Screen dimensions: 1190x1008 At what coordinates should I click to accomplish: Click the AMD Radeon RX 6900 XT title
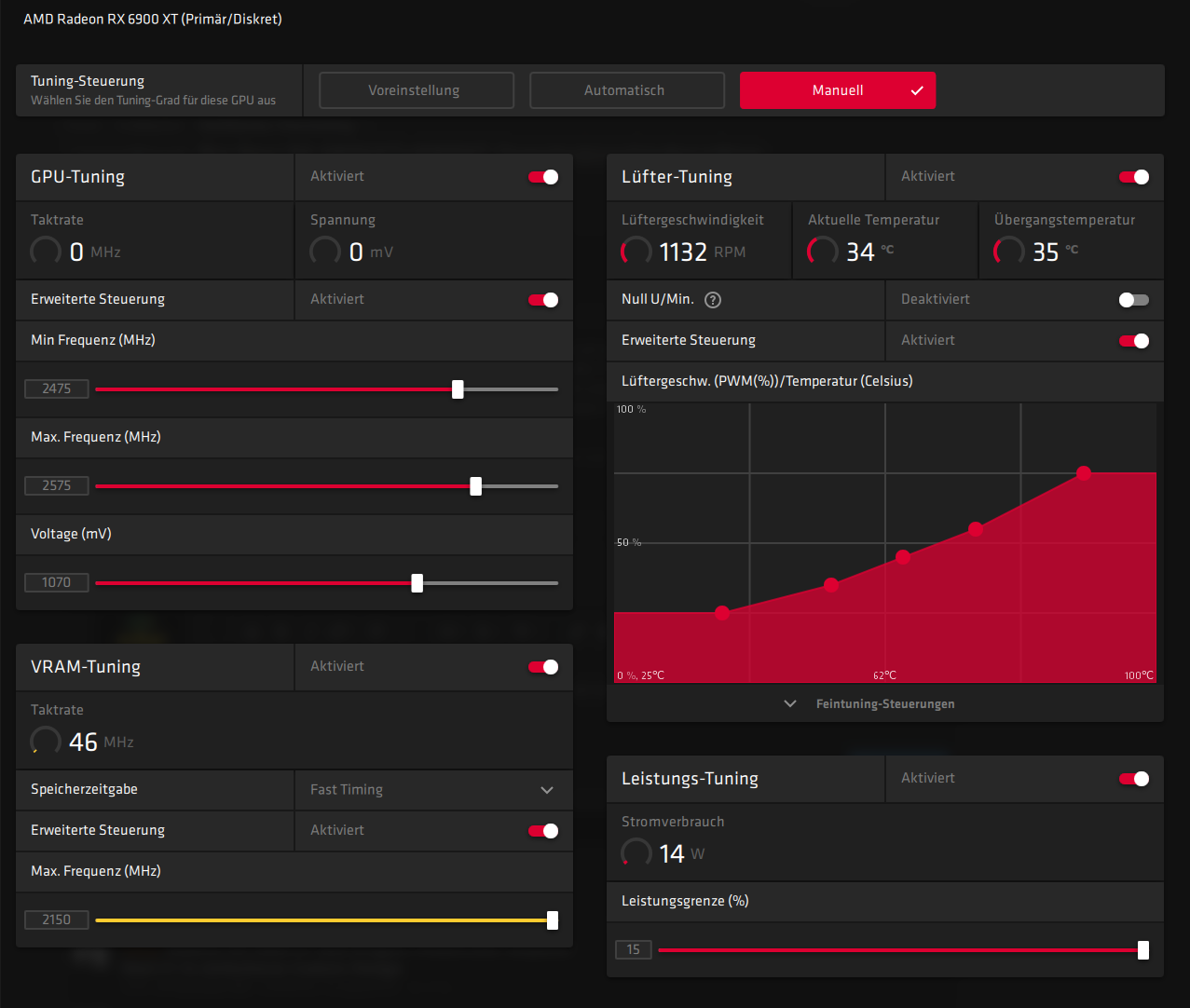[x=153, y=19]
